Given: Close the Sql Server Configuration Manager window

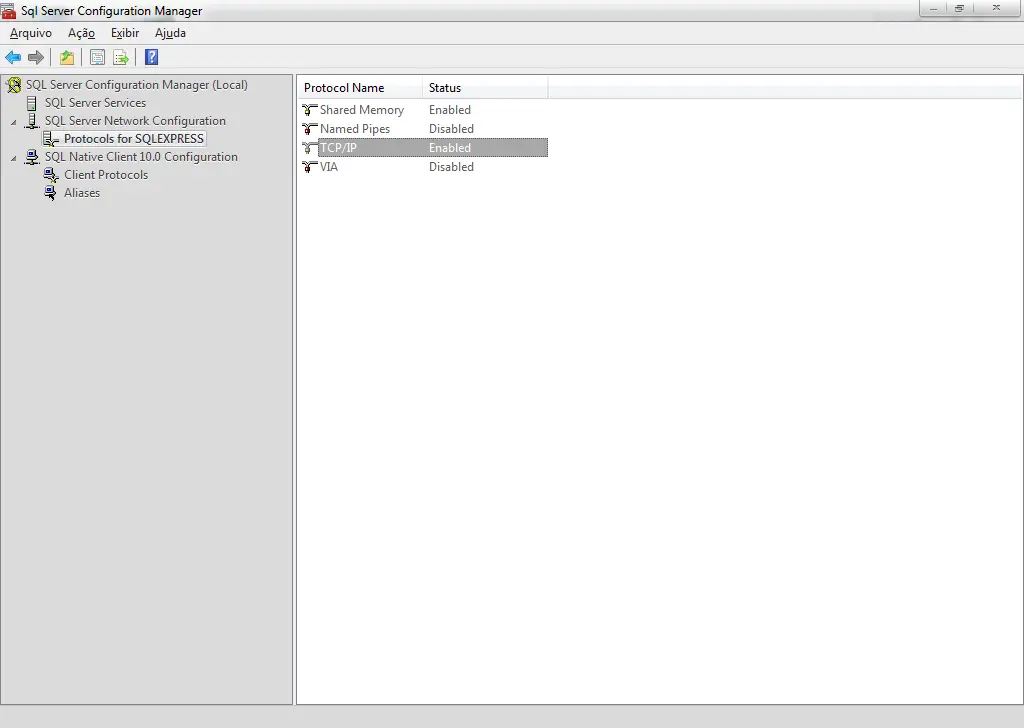Looking at the screenshot, I should point(997,8).
